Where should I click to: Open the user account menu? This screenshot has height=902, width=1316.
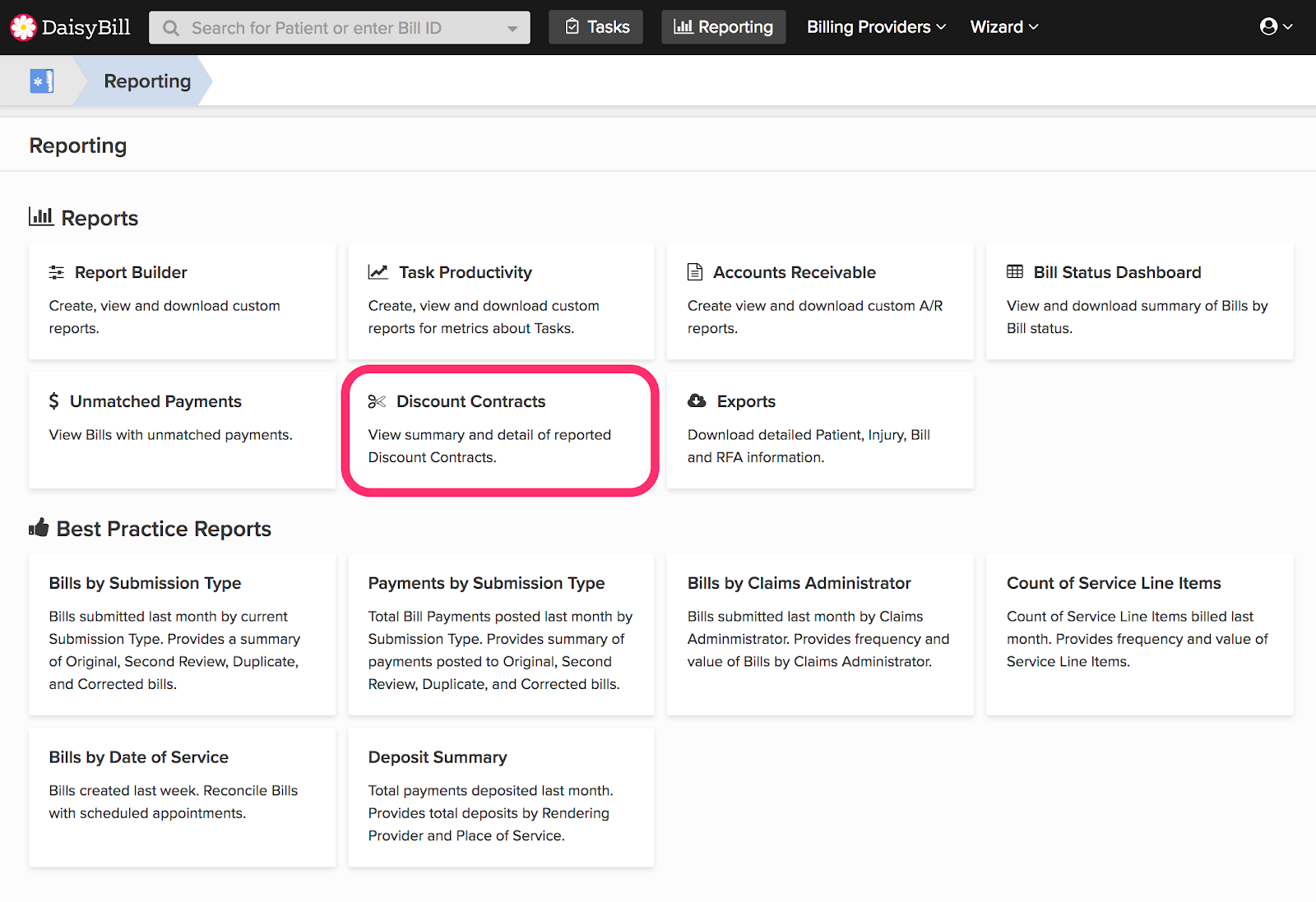[1277, 27]
